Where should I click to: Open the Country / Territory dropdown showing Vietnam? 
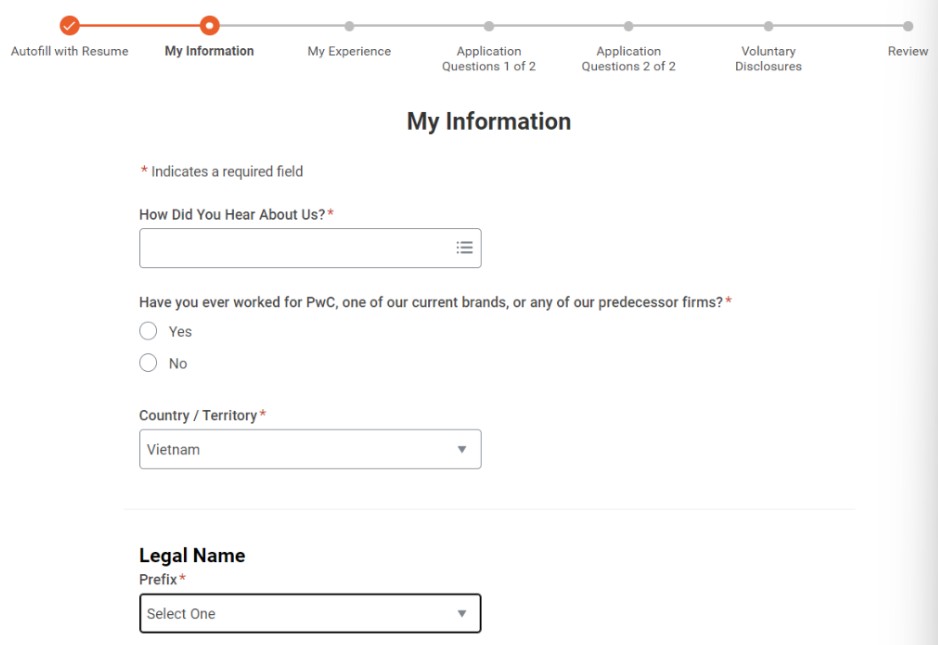(310, 450)
